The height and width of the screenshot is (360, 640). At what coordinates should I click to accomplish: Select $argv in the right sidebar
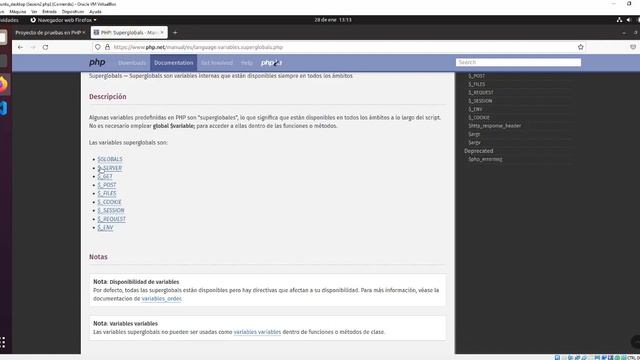click(474, 142)
